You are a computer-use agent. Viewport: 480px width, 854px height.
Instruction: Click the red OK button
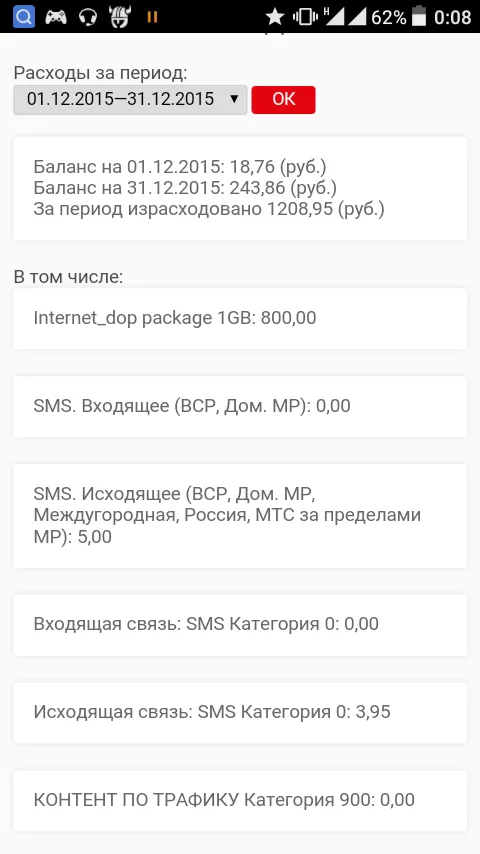tap(283, 100)
